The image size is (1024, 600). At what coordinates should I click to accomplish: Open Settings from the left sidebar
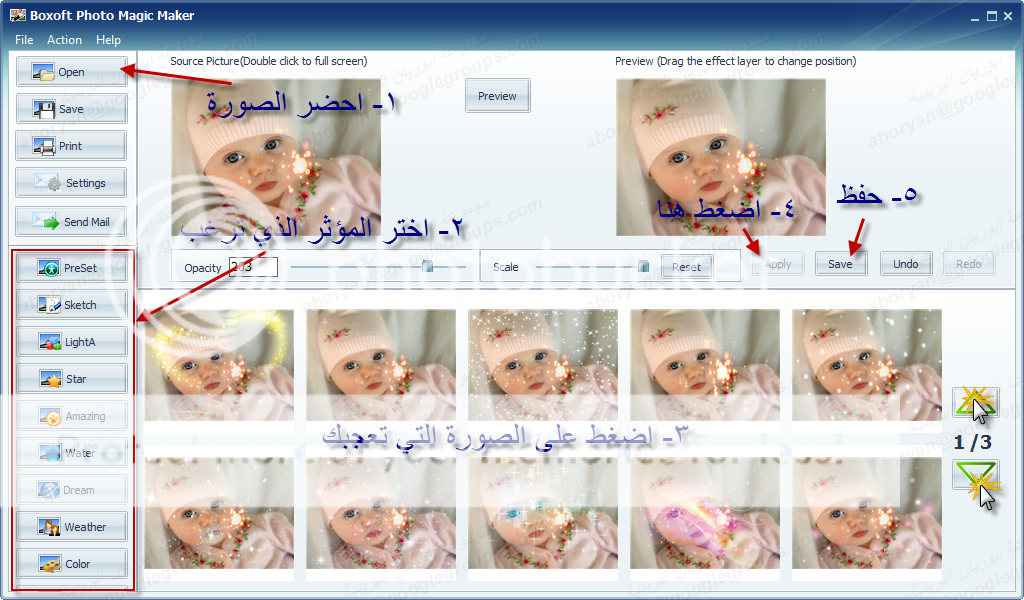pos(70,183)
